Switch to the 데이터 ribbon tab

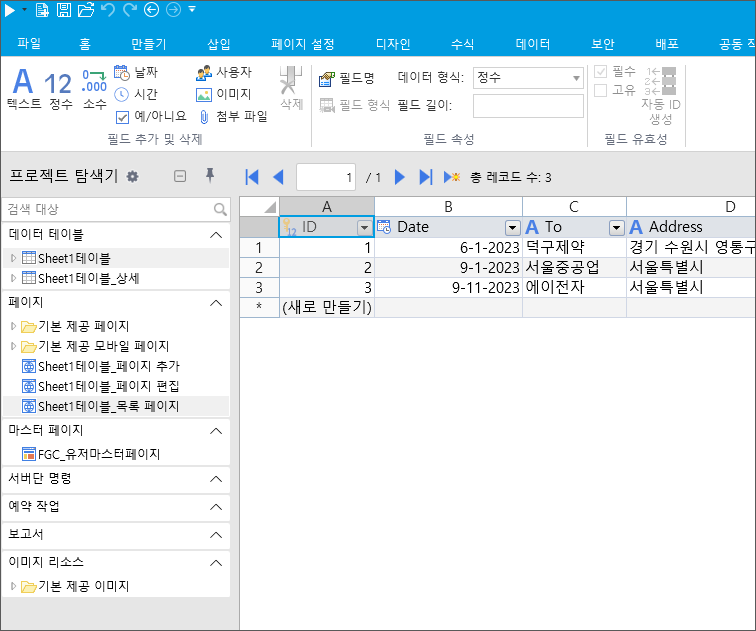(x=532, y=44)
